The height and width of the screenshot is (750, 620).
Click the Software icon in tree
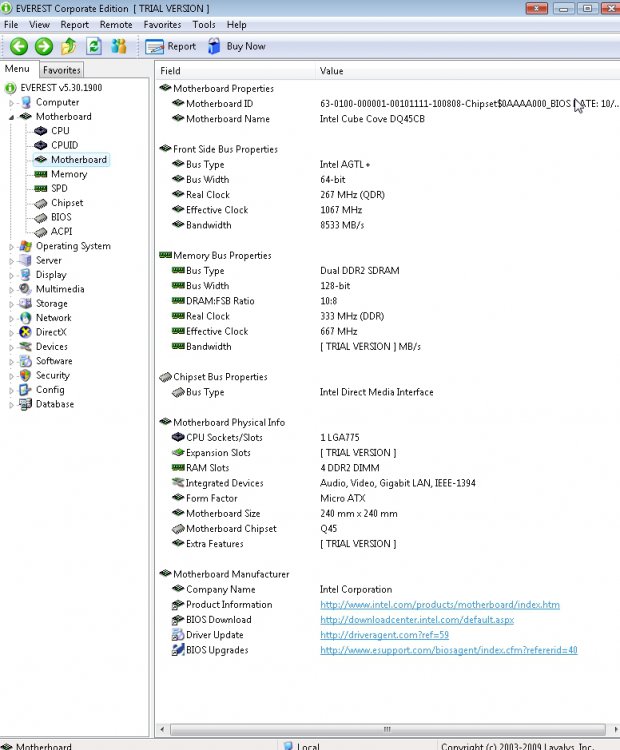[26, 361]
